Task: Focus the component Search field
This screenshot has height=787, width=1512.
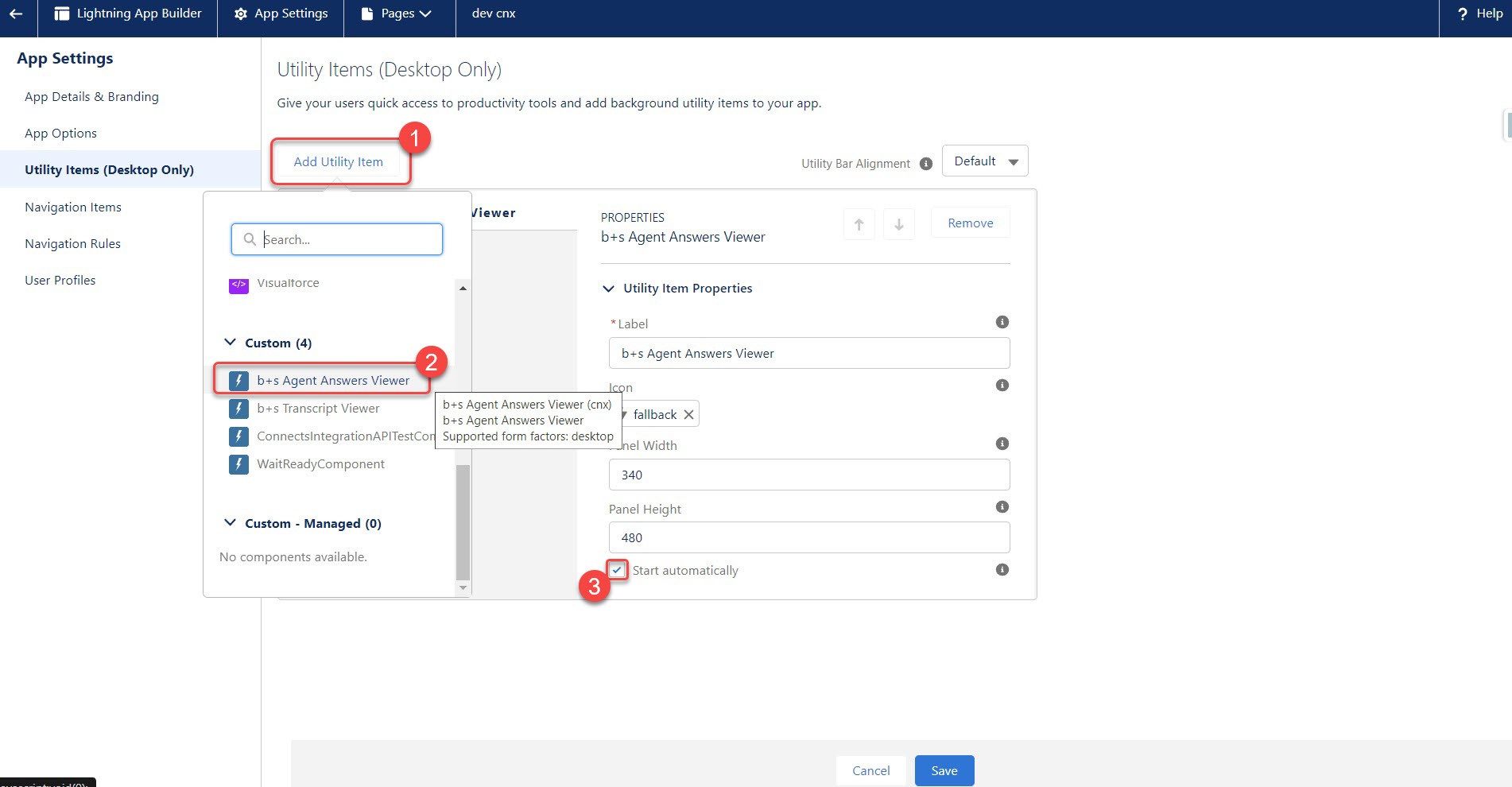Action: point(337,239)
